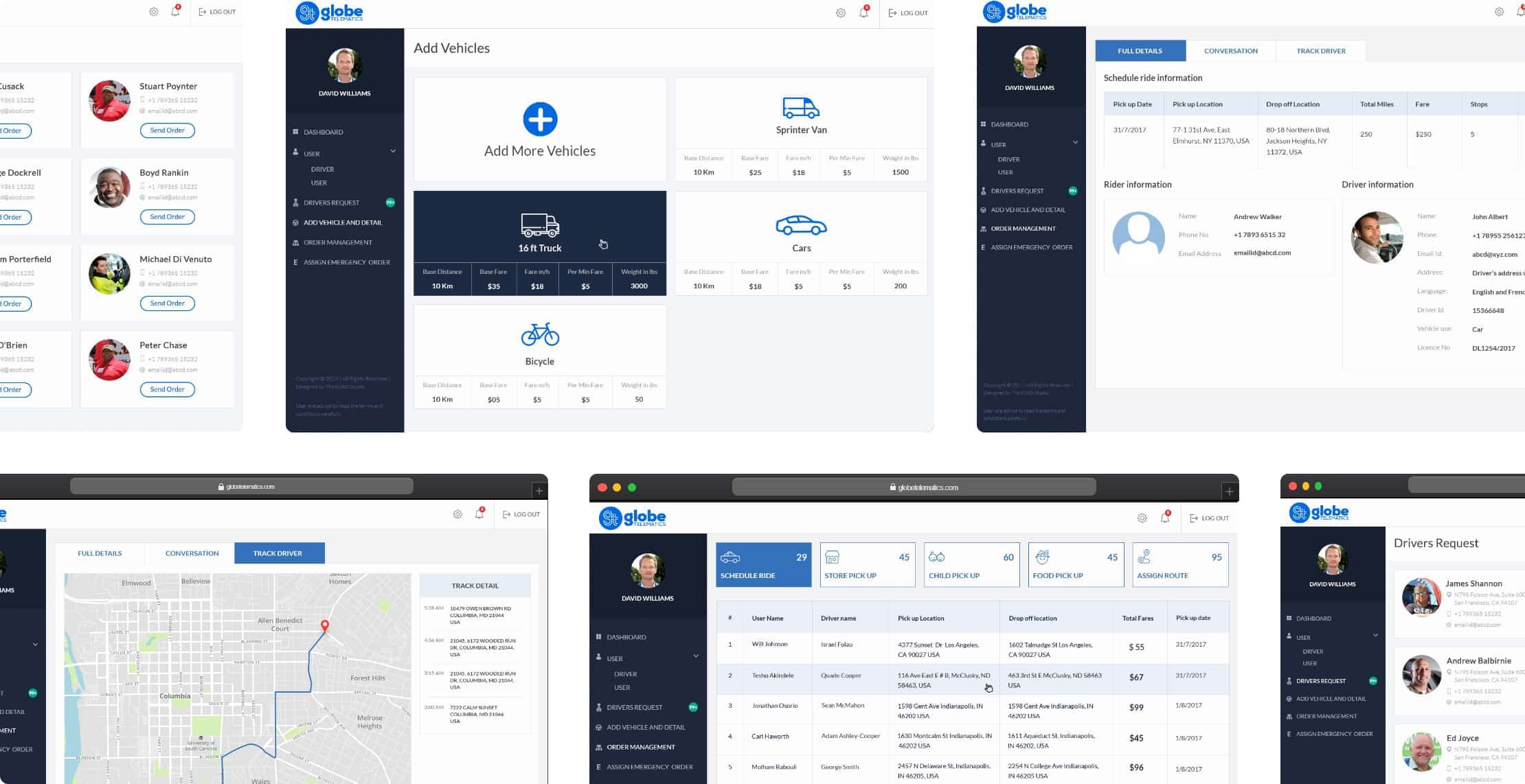The width and height of the screenshot is (1525, 784).
Task: Send order to Peter Chase
Action: [168, 390]
